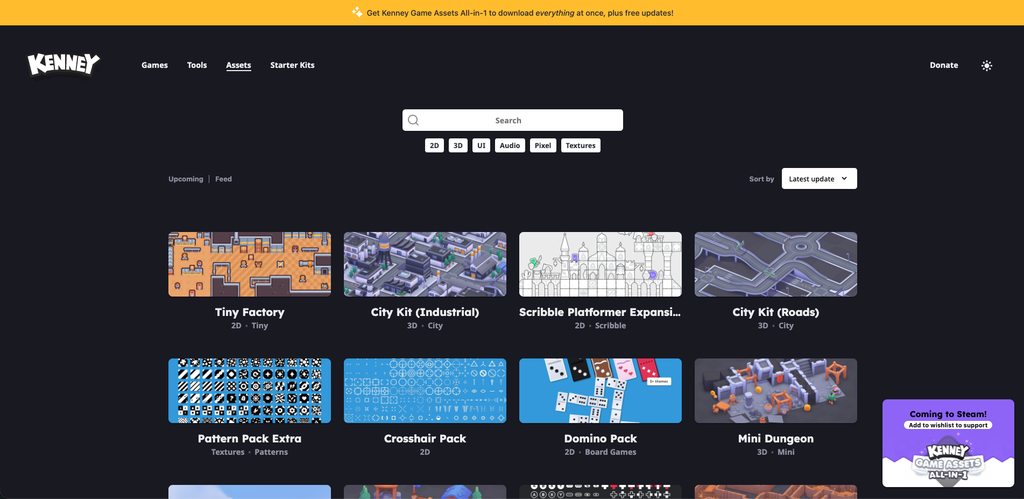Viewport: 1024px width, 499px height.
Task: Select the Pixel filter tag
Action: point(543,146)
